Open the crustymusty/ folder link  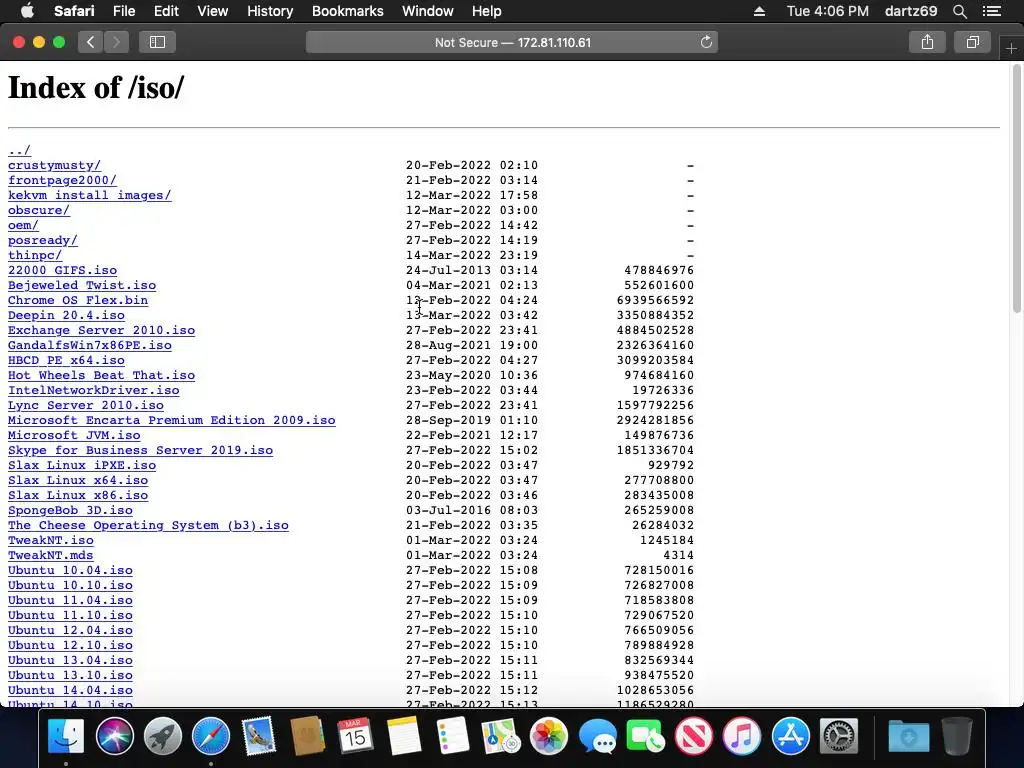click(54, 165)
